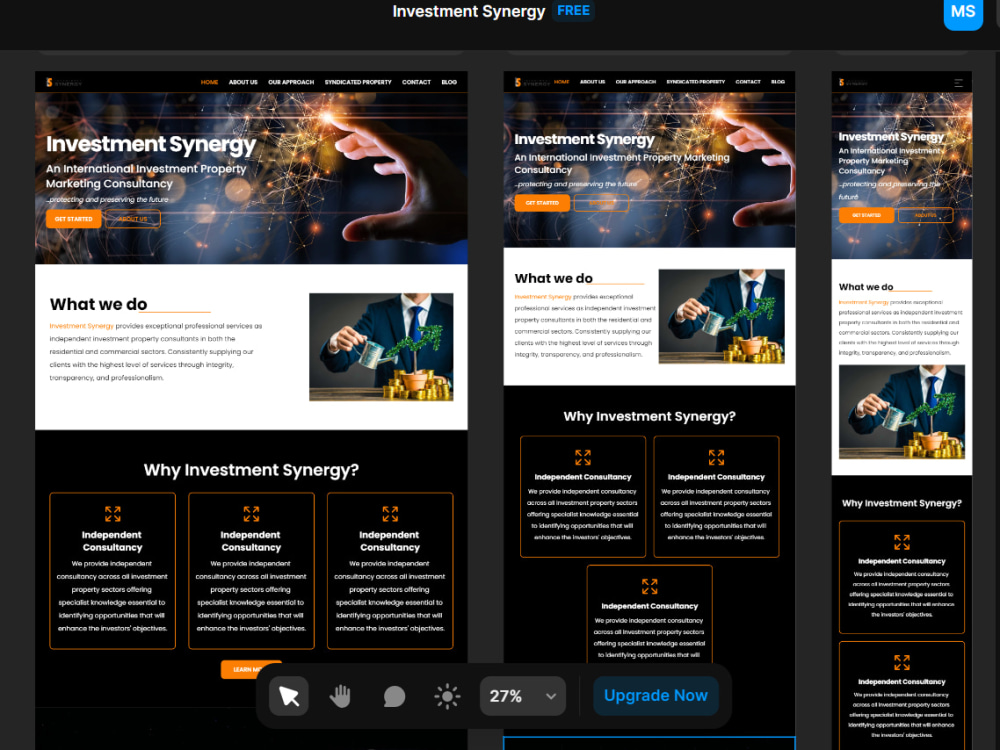Click CONTACT in desktop preview navigation
The image size is (1000, 750).
click(416, 82)
